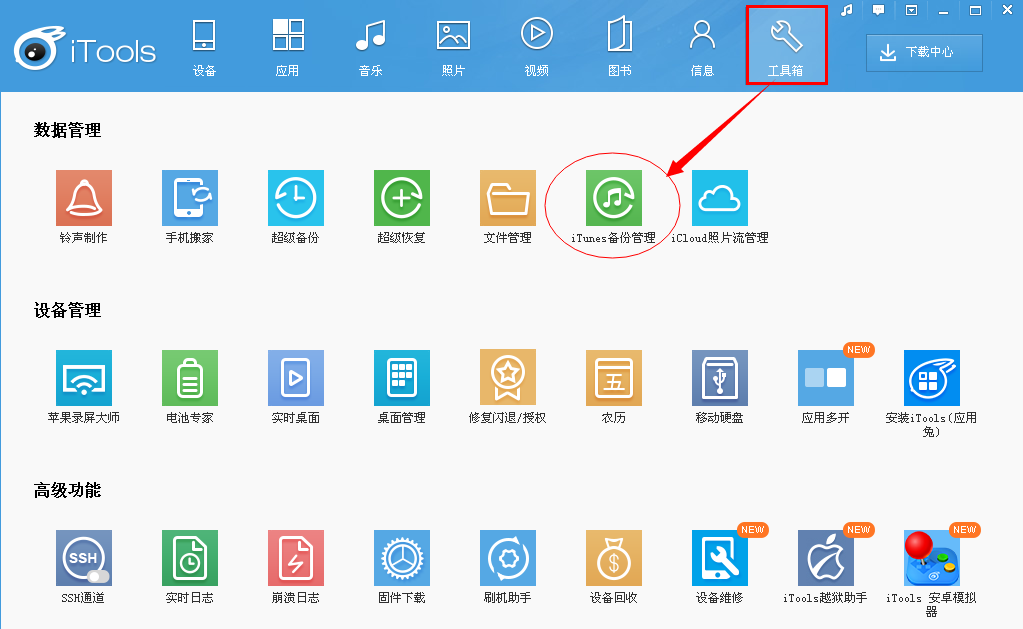Open 设备回收 device recycling
This screenshot has height=629, width=1023.
tap(614, 558)
